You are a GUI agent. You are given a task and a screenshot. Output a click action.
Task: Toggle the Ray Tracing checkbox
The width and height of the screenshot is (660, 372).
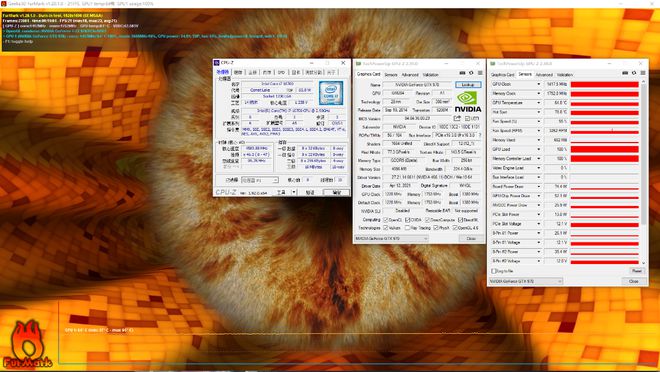pyautogui.click(x=407, y=228)
